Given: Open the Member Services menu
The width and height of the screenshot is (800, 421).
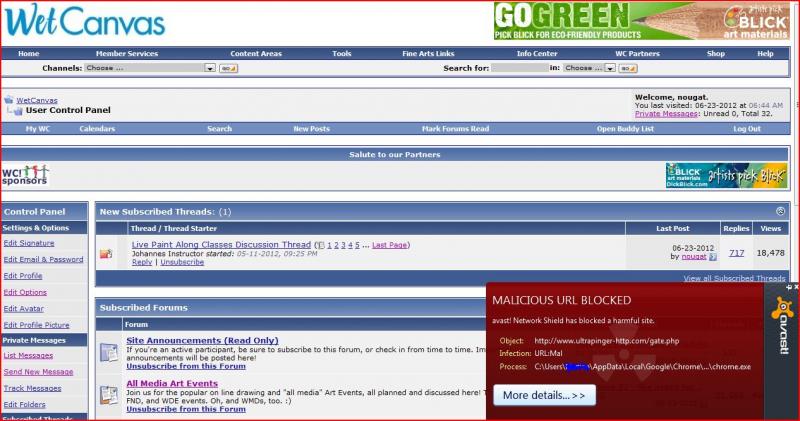Looking at the screenshot, I should (127, 54).
